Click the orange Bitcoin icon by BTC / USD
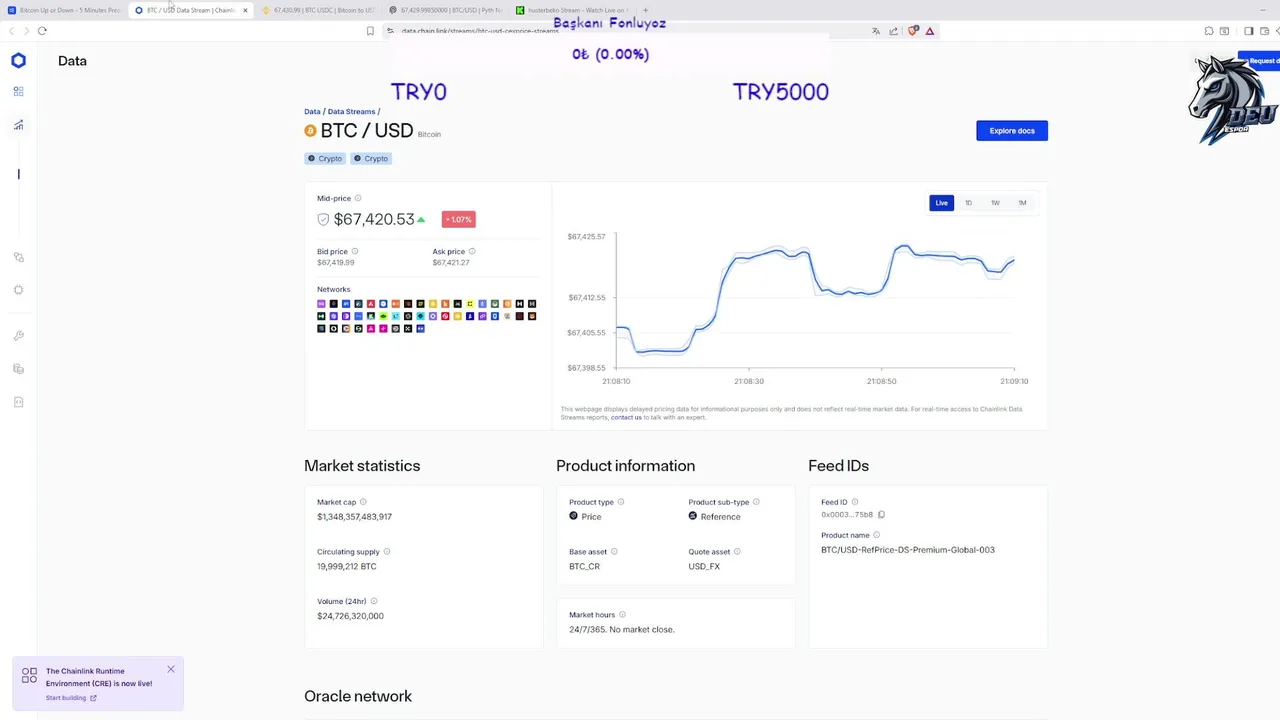 click(310, 131)
